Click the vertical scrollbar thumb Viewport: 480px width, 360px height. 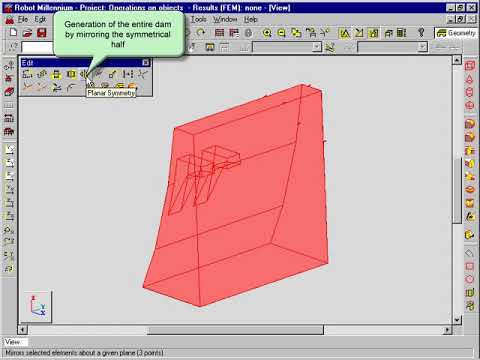coord(457,190)
